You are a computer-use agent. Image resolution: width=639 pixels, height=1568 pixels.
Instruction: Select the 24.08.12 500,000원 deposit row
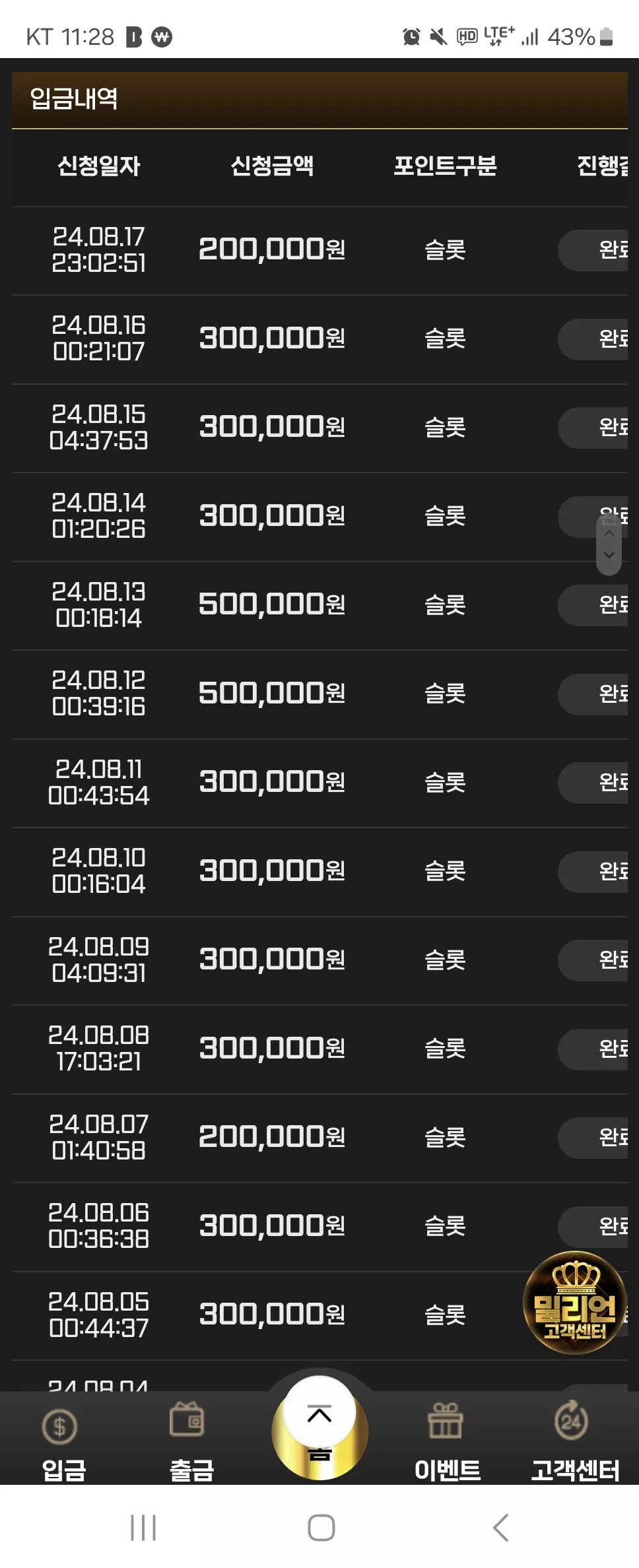319,694
